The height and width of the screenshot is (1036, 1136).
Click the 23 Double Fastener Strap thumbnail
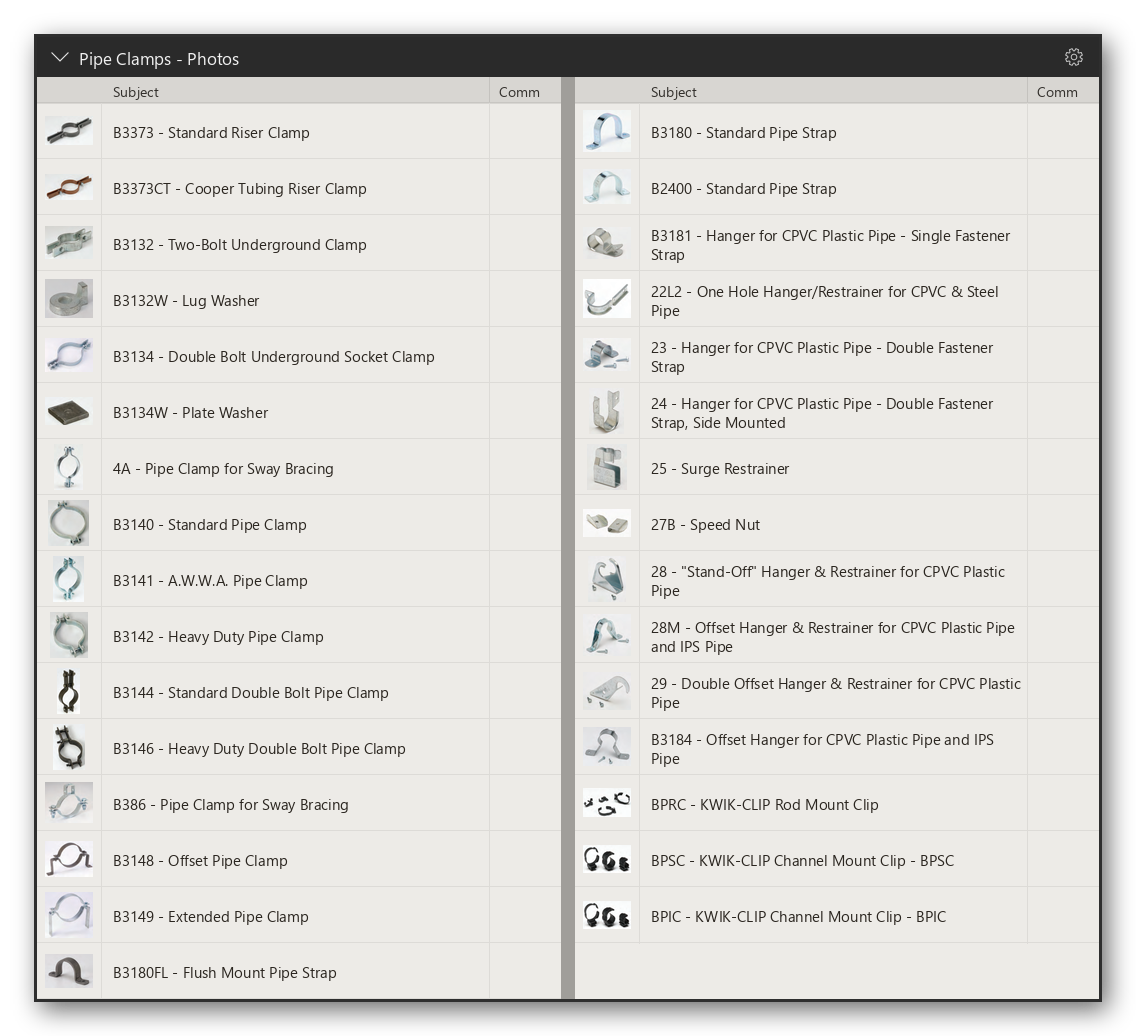coord(606,355)
